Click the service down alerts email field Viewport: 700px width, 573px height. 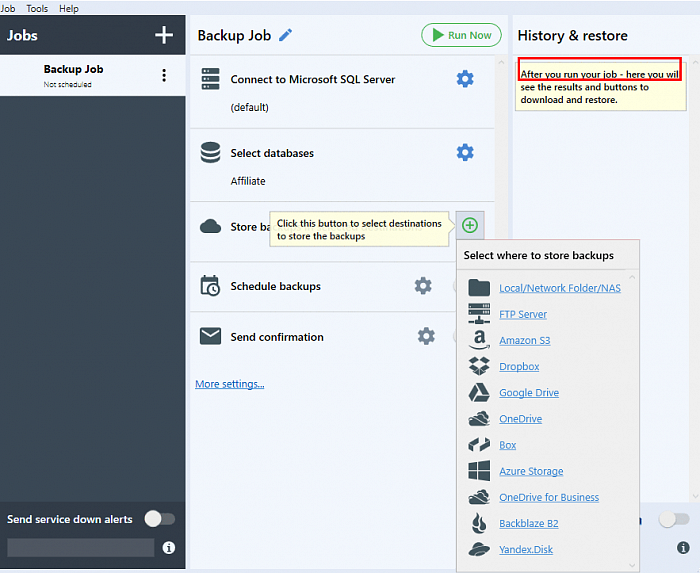pos(80,548)
